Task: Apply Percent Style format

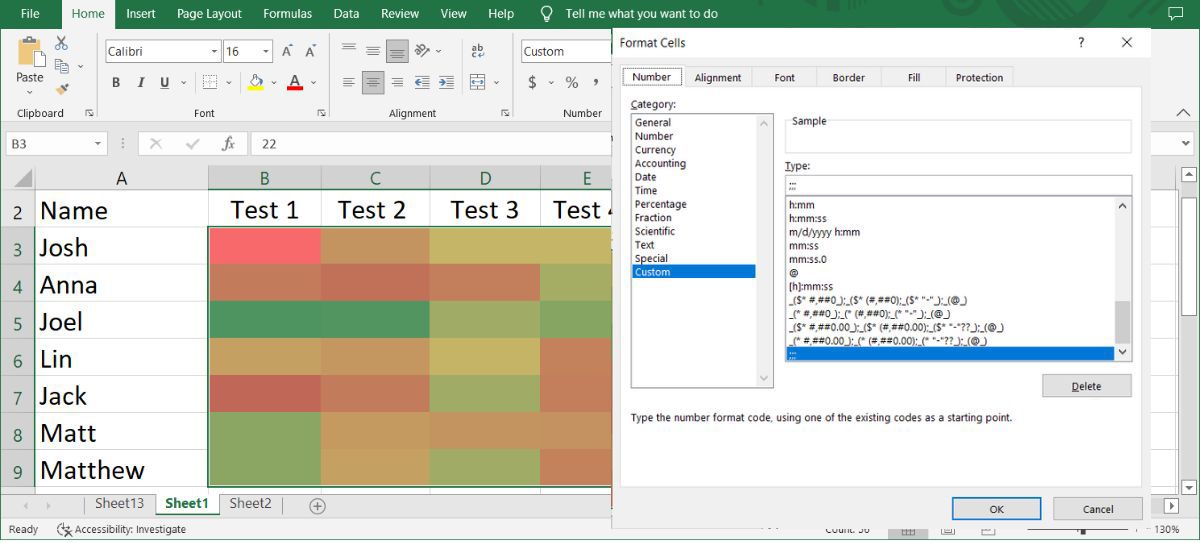Action: (x=572, y=83)
